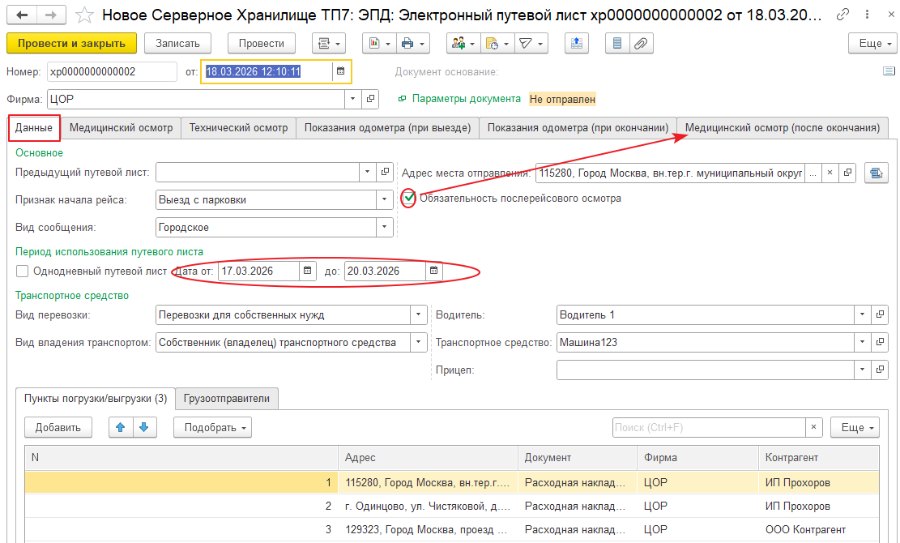Click into the Номер input field

coord(112,72)
